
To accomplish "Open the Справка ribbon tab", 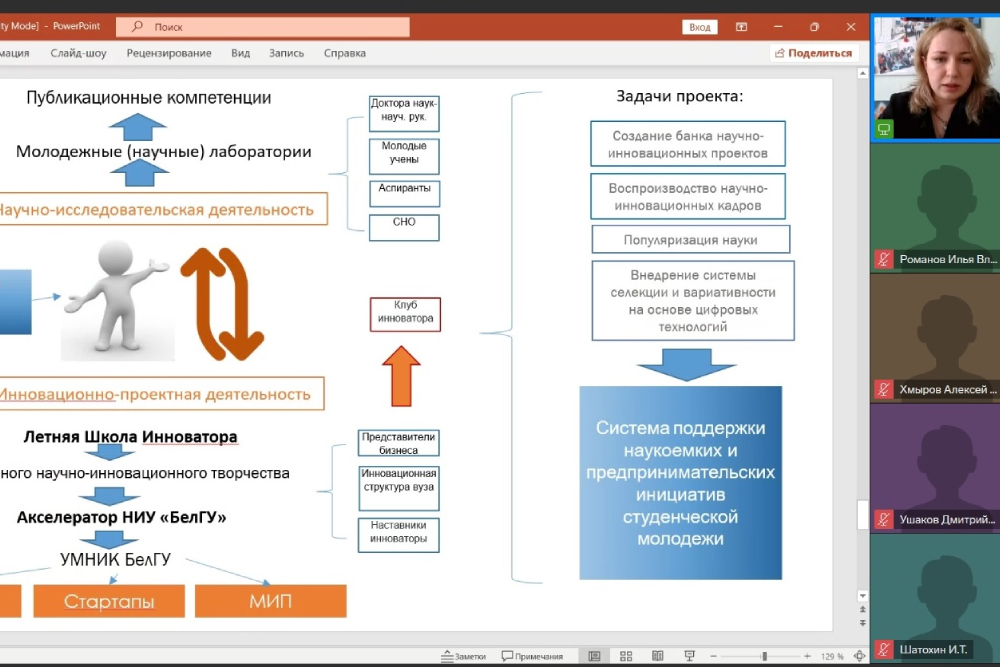I will 344,53.
